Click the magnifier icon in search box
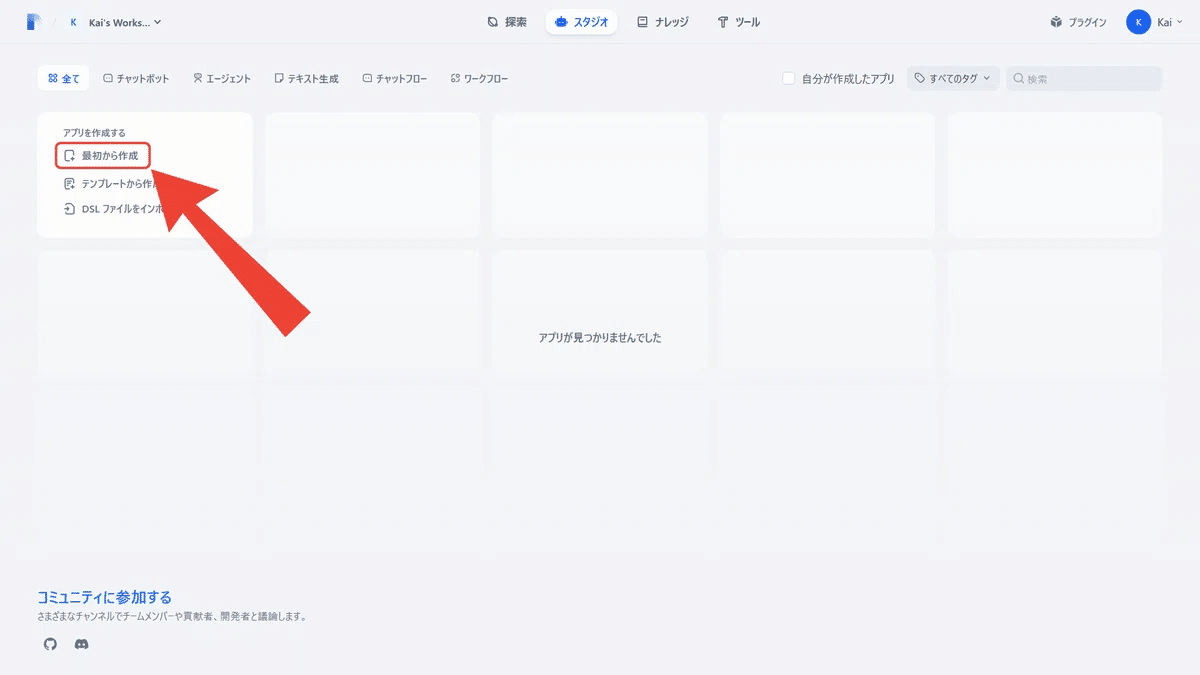 [1019, 78]
